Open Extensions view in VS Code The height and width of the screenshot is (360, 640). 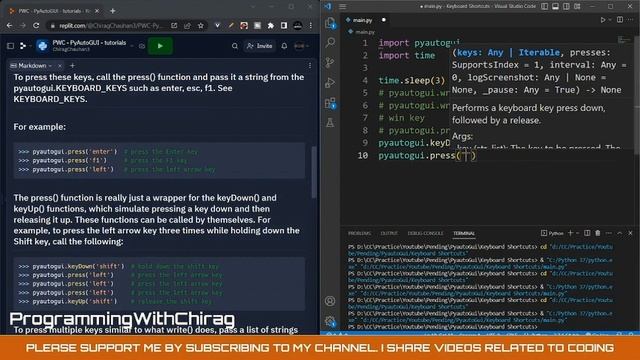tap(330, 103)
